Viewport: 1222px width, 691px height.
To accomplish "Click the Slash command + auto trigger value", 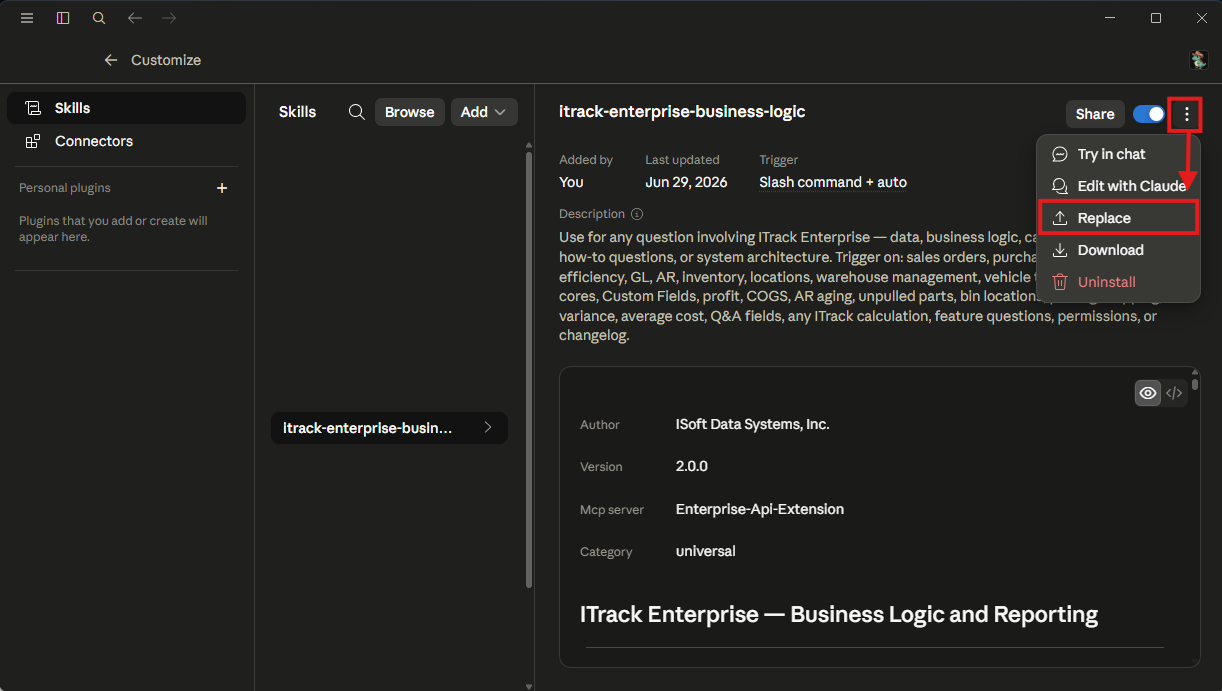I will point(833,182).
